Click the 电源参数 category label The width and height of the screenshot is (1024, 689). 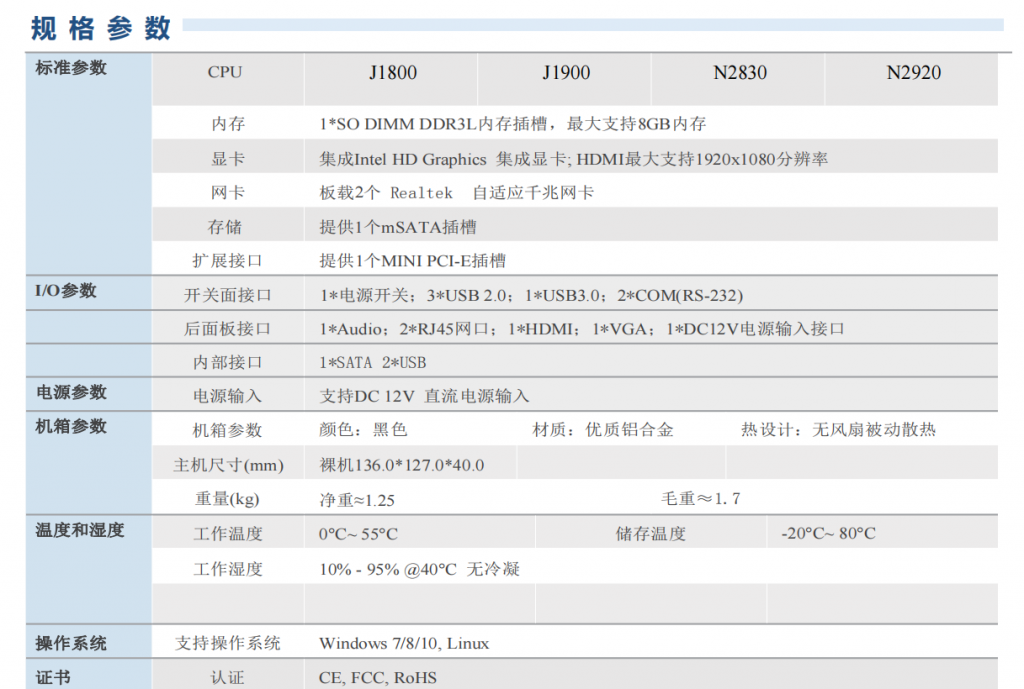(x=71, y=392)
